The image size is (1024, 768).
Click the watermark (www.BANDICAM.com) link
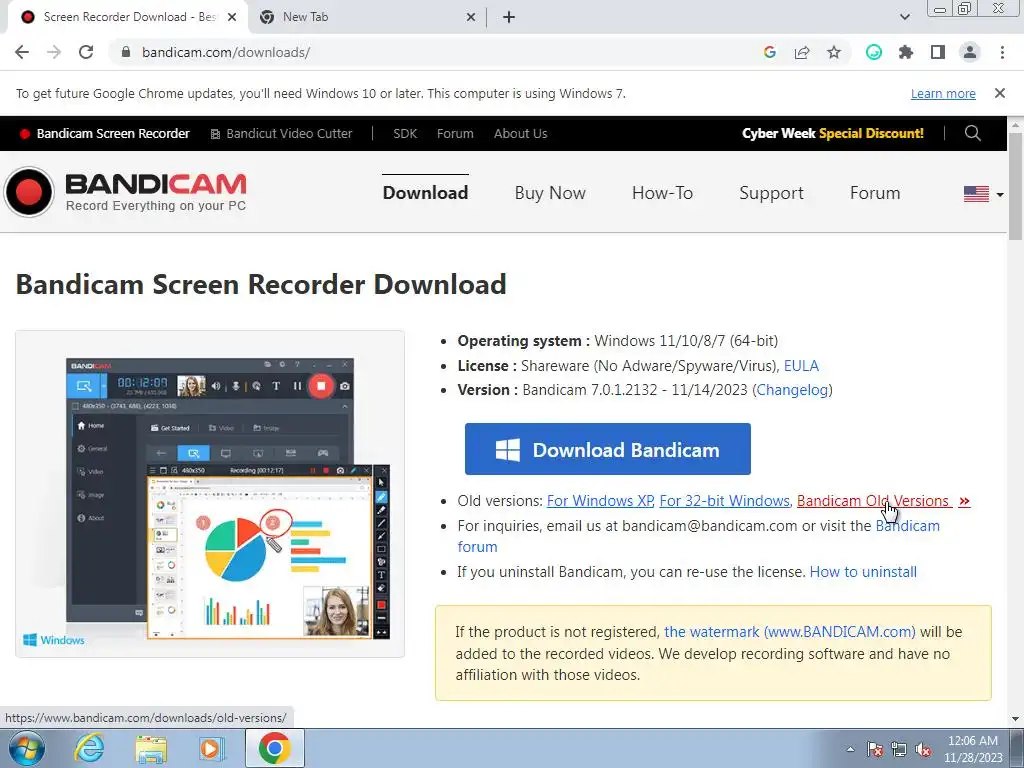click(790, 632)
